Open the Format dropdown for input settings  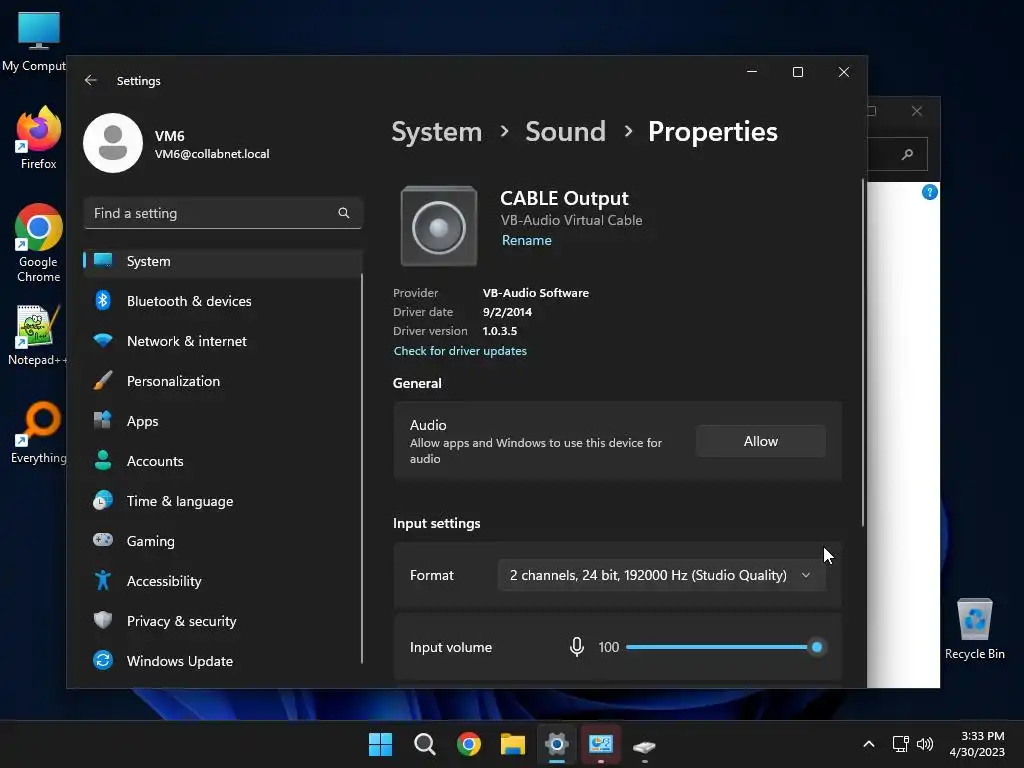click(x=662, y=575)
